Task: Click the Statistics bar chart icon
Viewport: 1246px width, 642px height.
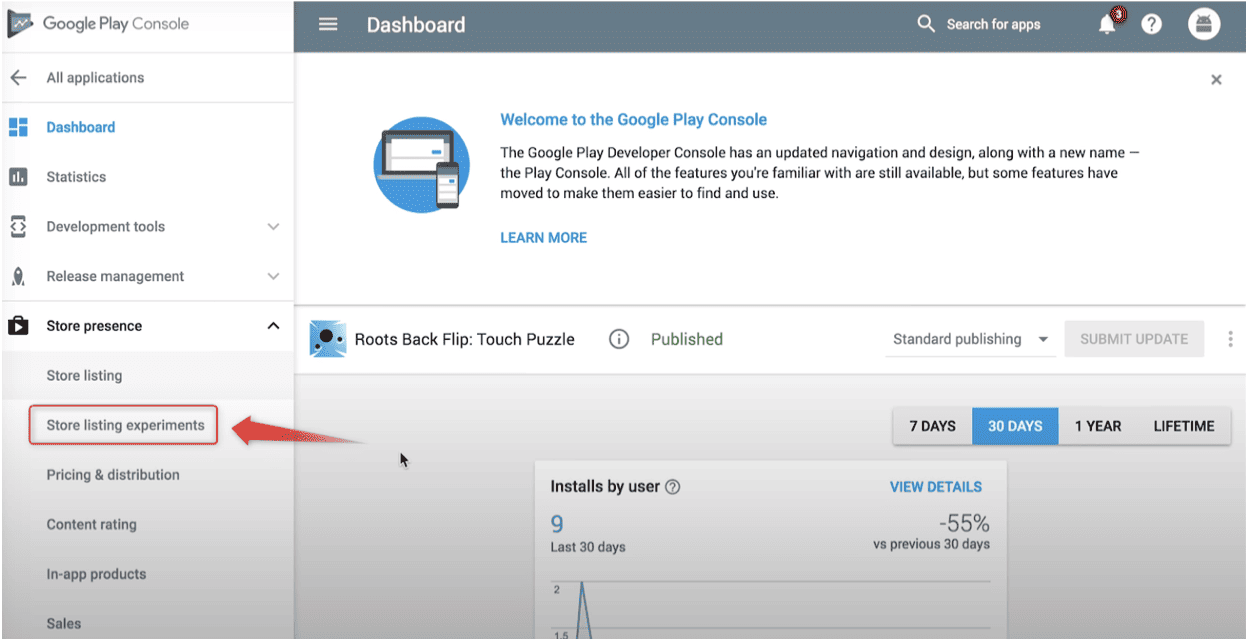Action: 18,177
